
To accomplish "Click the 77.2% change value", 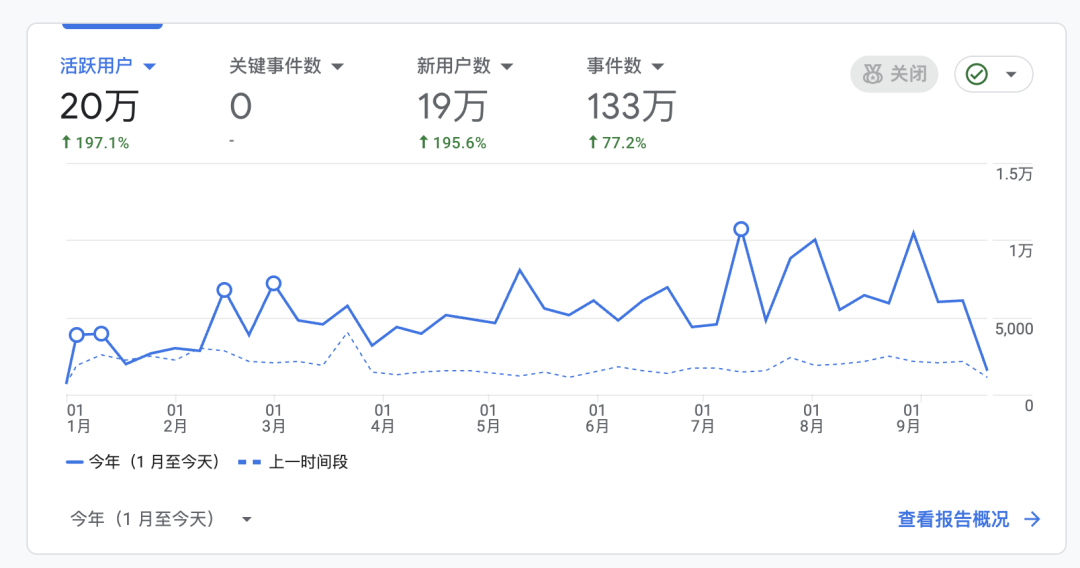I will click(x=617, y=143).
